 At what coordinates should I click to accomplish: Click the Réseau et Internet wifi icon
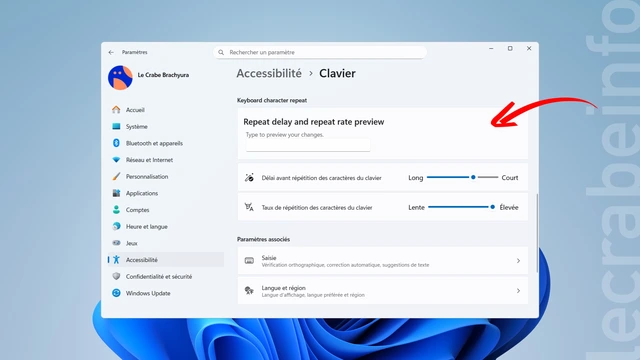pyautogui.click(x=116, y=160)
